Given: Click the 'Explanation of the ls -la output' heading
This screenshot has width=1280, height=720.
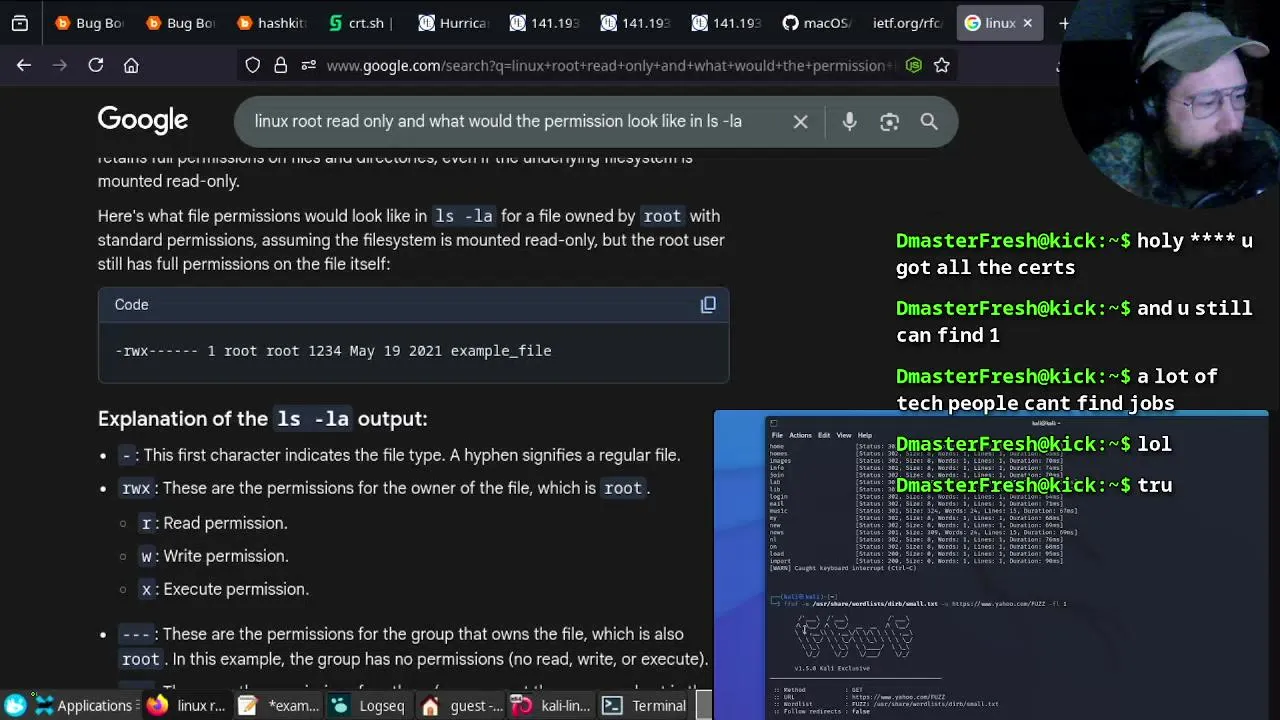Looking at the screenshot, I should point(263,418).
